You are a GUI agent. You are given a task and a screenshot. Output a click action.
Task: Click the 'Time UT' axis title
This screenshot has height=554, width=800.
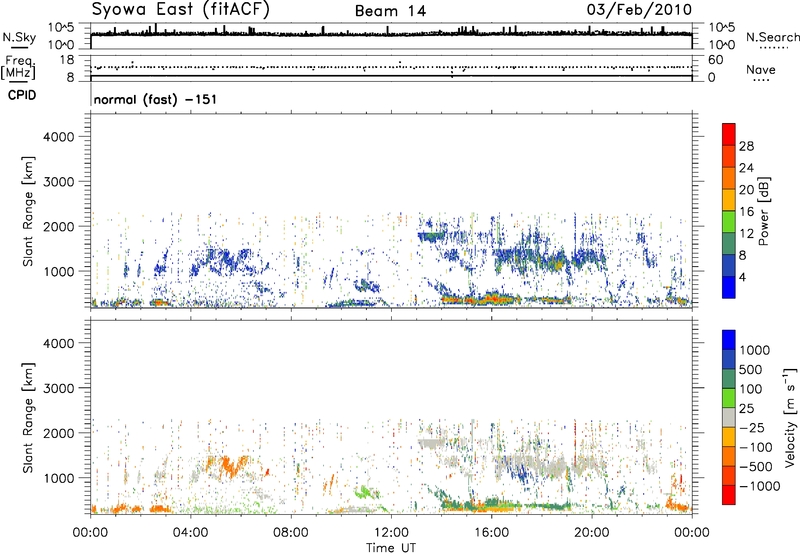[391, 548]
